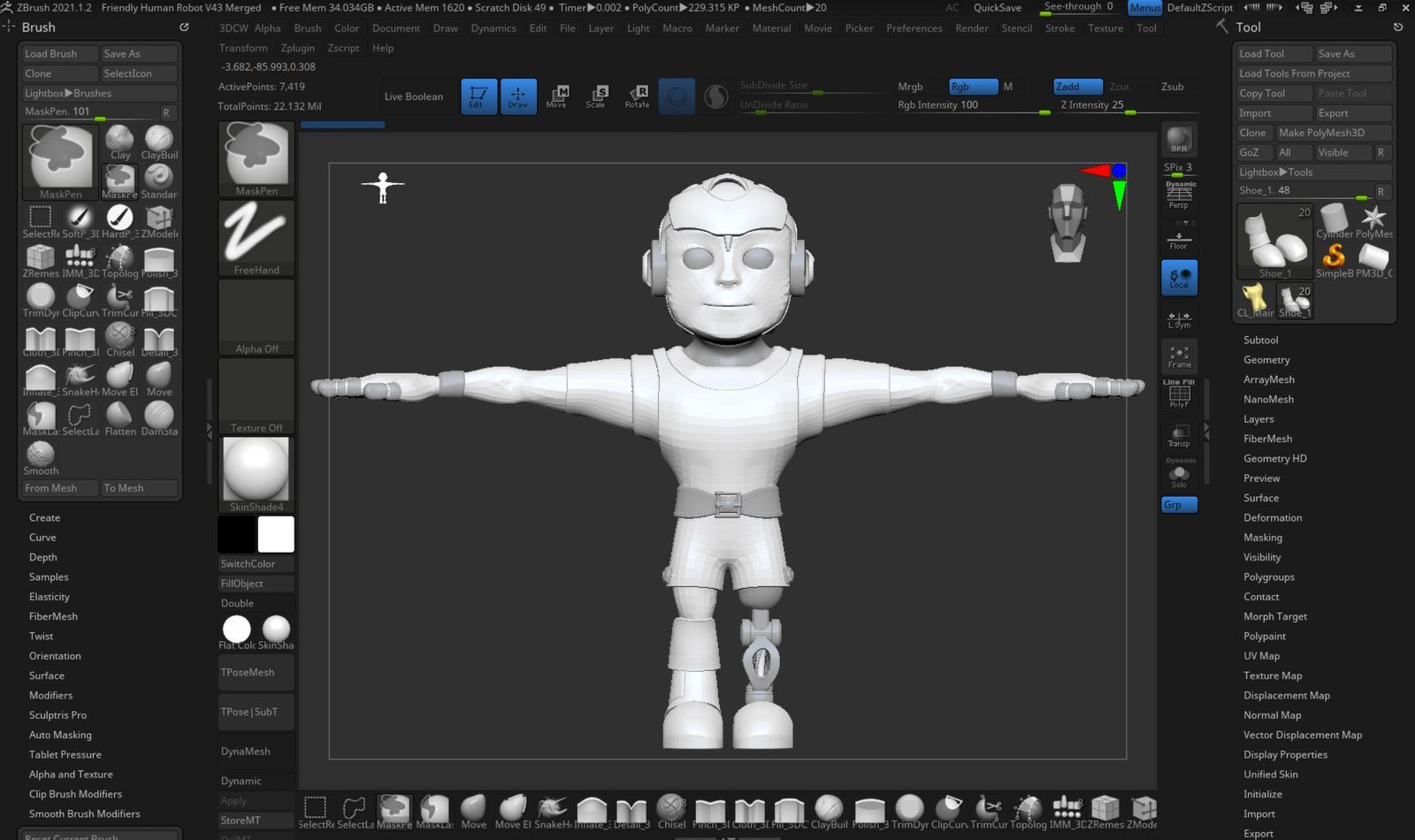This screenshot has height=840, width=1415.
Task: Expand the Geometry section in Tool
Action: [x=1266, y=360]
